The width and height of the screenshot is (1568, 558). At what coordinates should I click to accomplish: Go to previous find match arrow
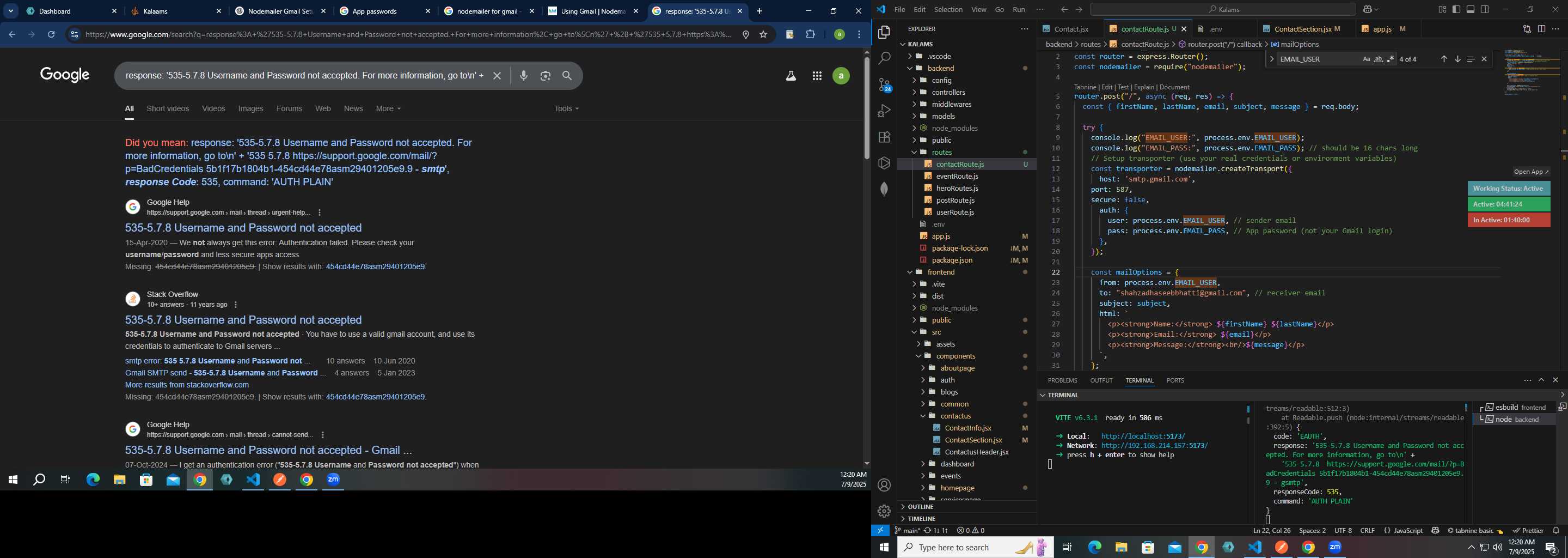coord(1443,59)
